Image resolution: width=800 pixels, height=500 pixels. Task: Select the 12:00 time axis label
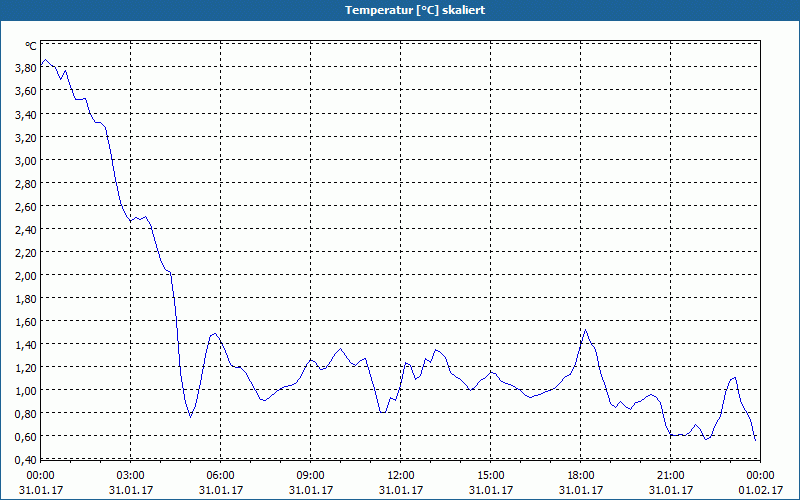click(x=401, y=475)
